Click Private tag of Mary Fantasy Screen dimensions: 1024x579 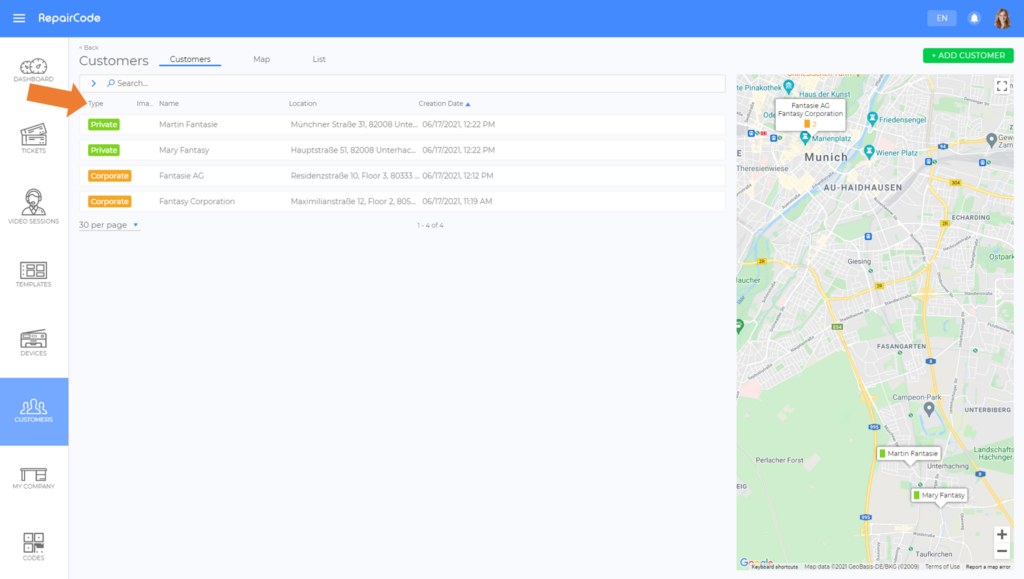[x=104, y=150]
